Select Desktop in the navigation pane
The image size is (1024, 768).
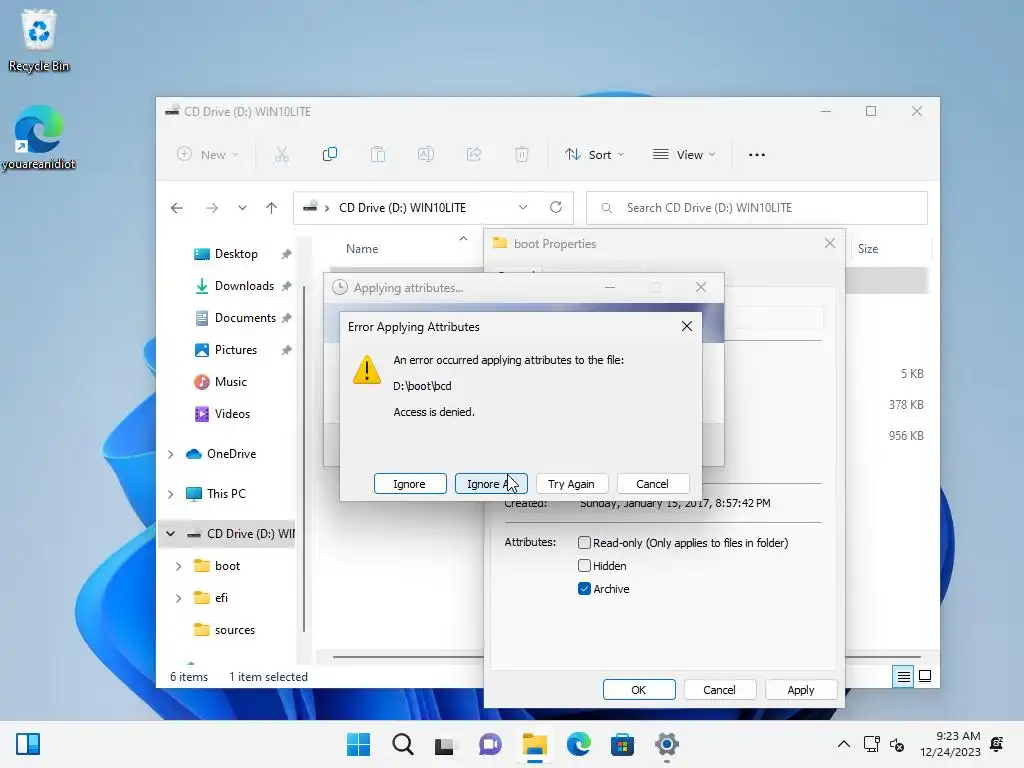click(236, 254)
